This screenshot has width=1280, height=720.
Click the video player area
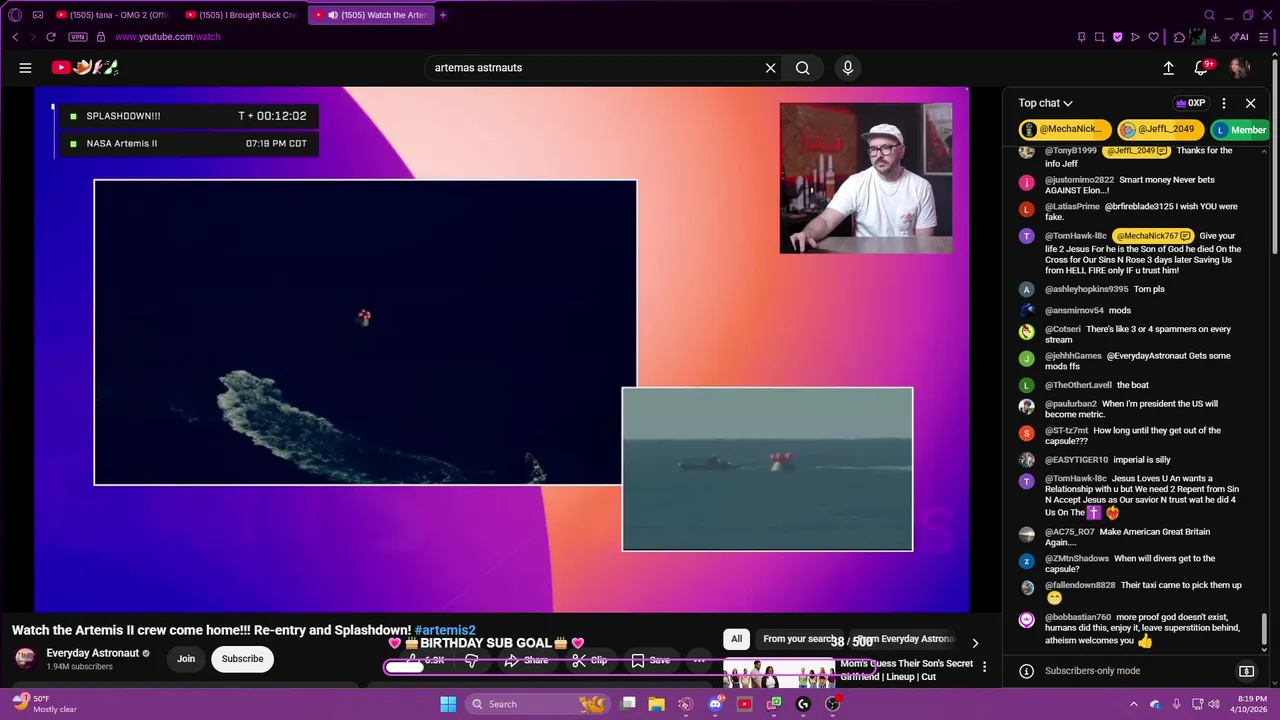[502, 349]
